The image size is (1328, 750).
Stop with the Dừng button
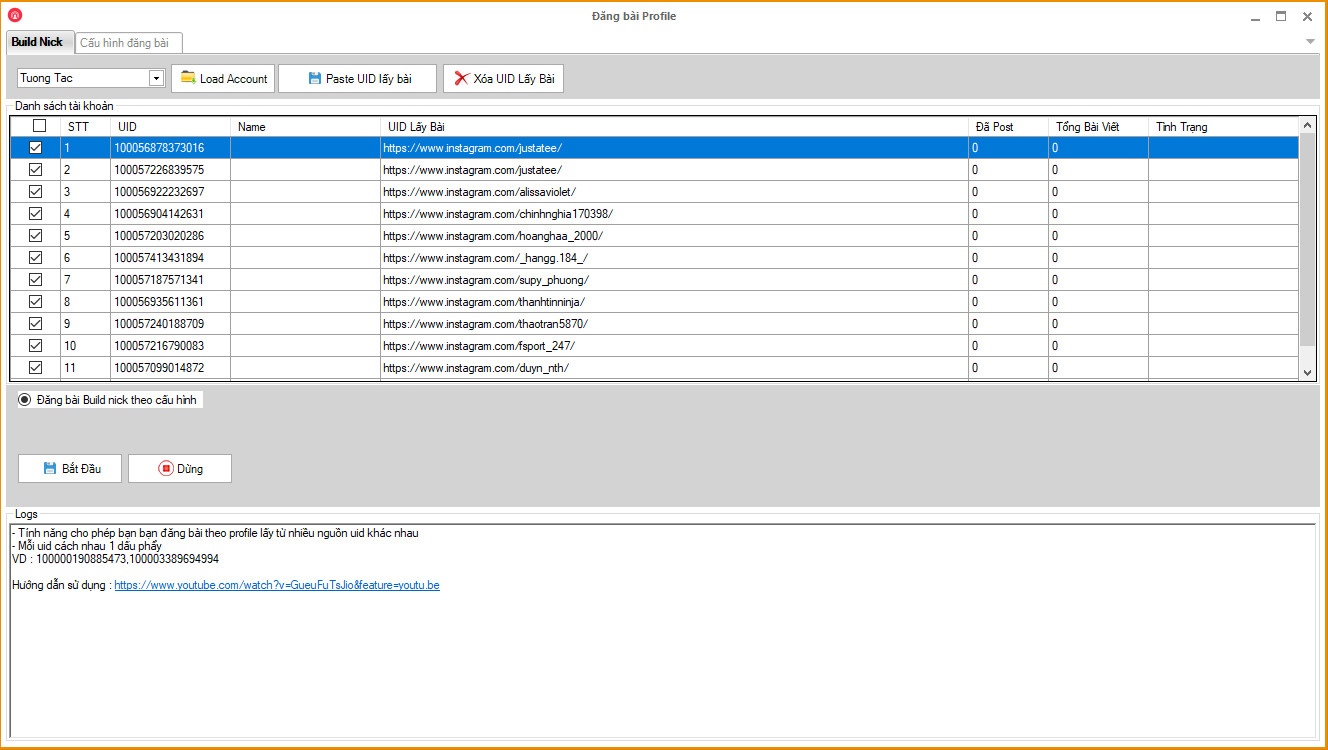180,469
